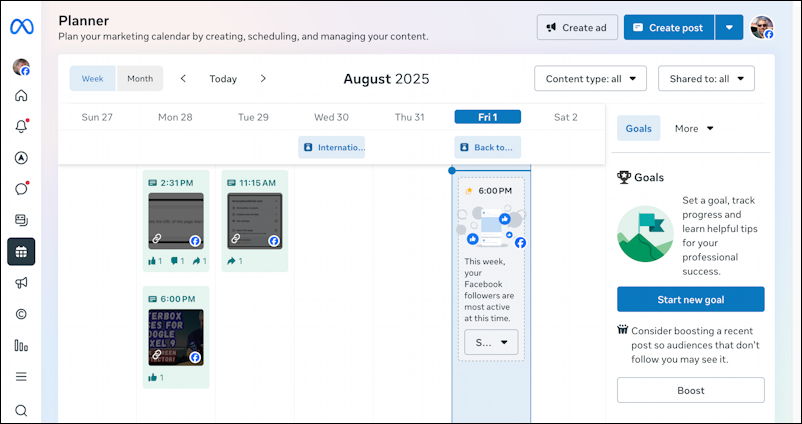Click the Search magnifier icon in sidebar
Viewport: 802px width, 424px height.
tap(21, 410)
